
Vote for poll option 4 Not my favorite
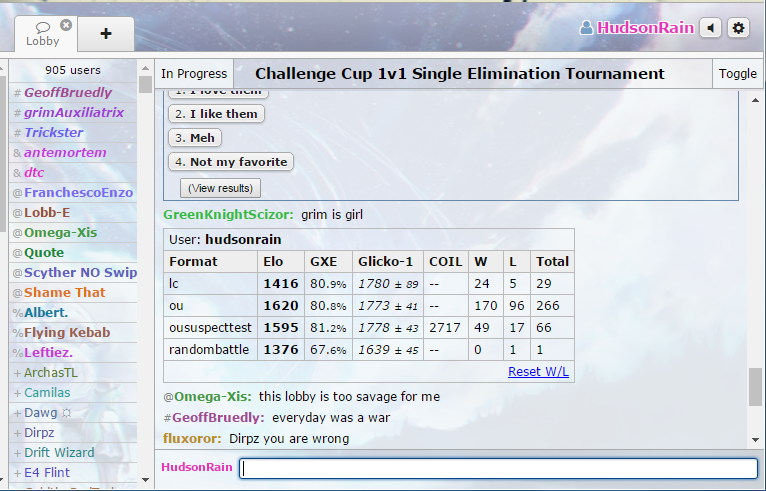pos(231,162)
